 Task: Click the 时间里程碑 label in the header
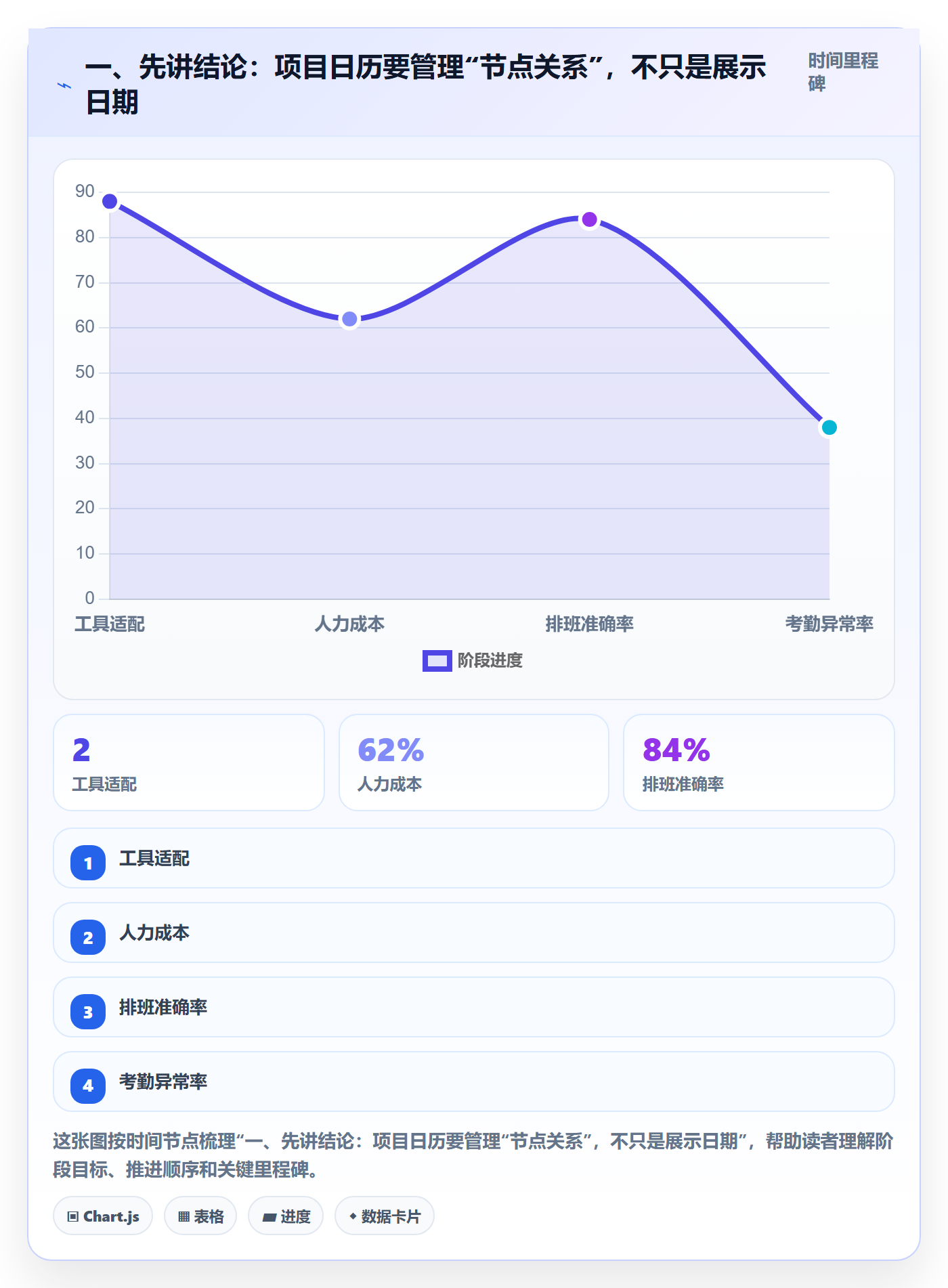[x=843, y=72]
